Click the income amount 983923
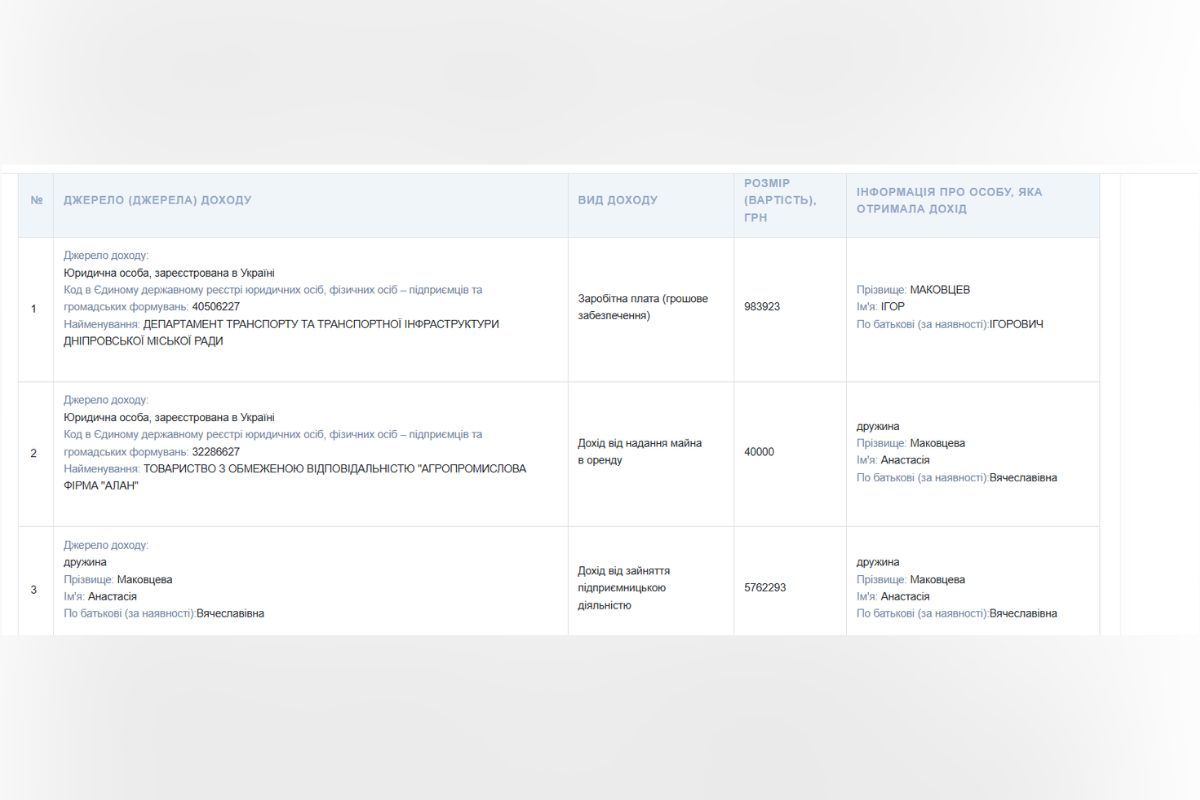The height and width of the screenshot is (800, 1200). click(762, 307)
